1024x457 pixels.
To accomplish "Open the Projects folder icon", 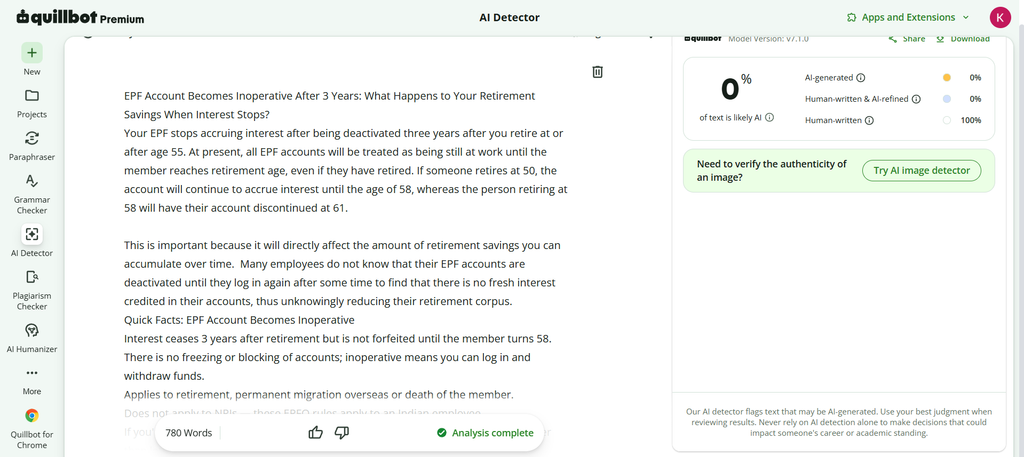I will click(x=32, y=95).
